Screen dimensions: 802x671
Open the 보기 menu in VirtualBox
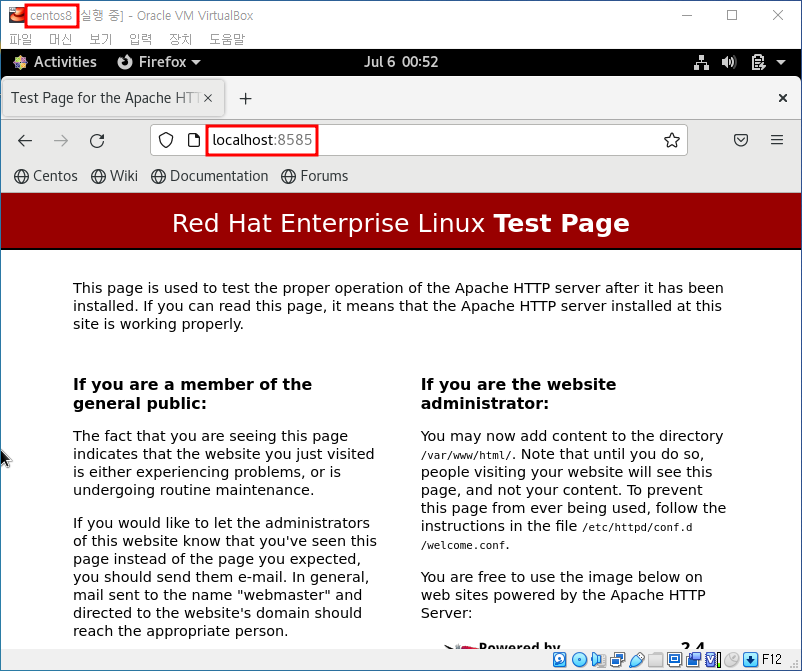[100, 39]
